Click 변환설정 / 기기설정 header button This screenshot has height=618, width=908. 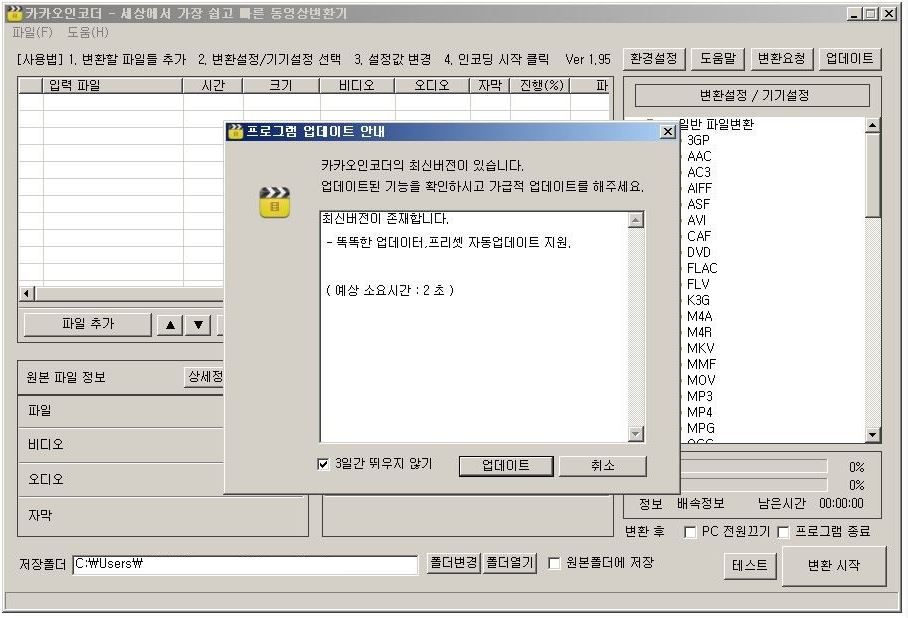[753, 96]
